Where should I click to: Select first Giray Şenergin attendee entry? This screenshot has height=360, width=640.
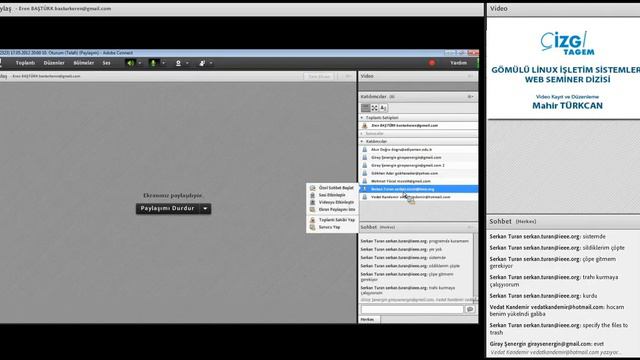pyautogui.click(x=418, y=158)
